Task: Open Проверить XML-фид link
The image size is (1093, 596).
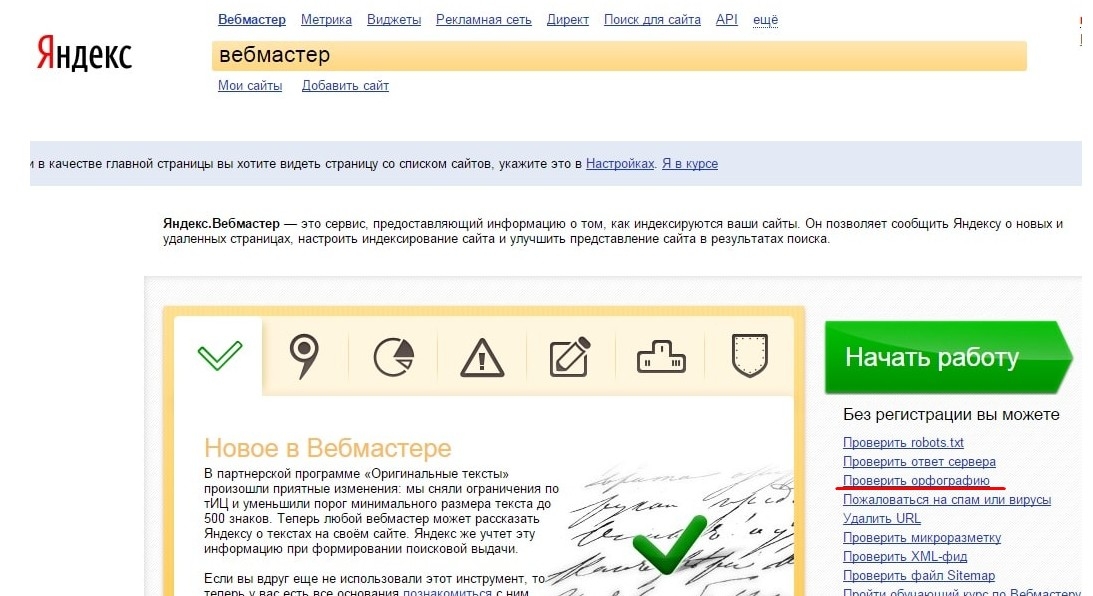Action: (x=905, y=556)
